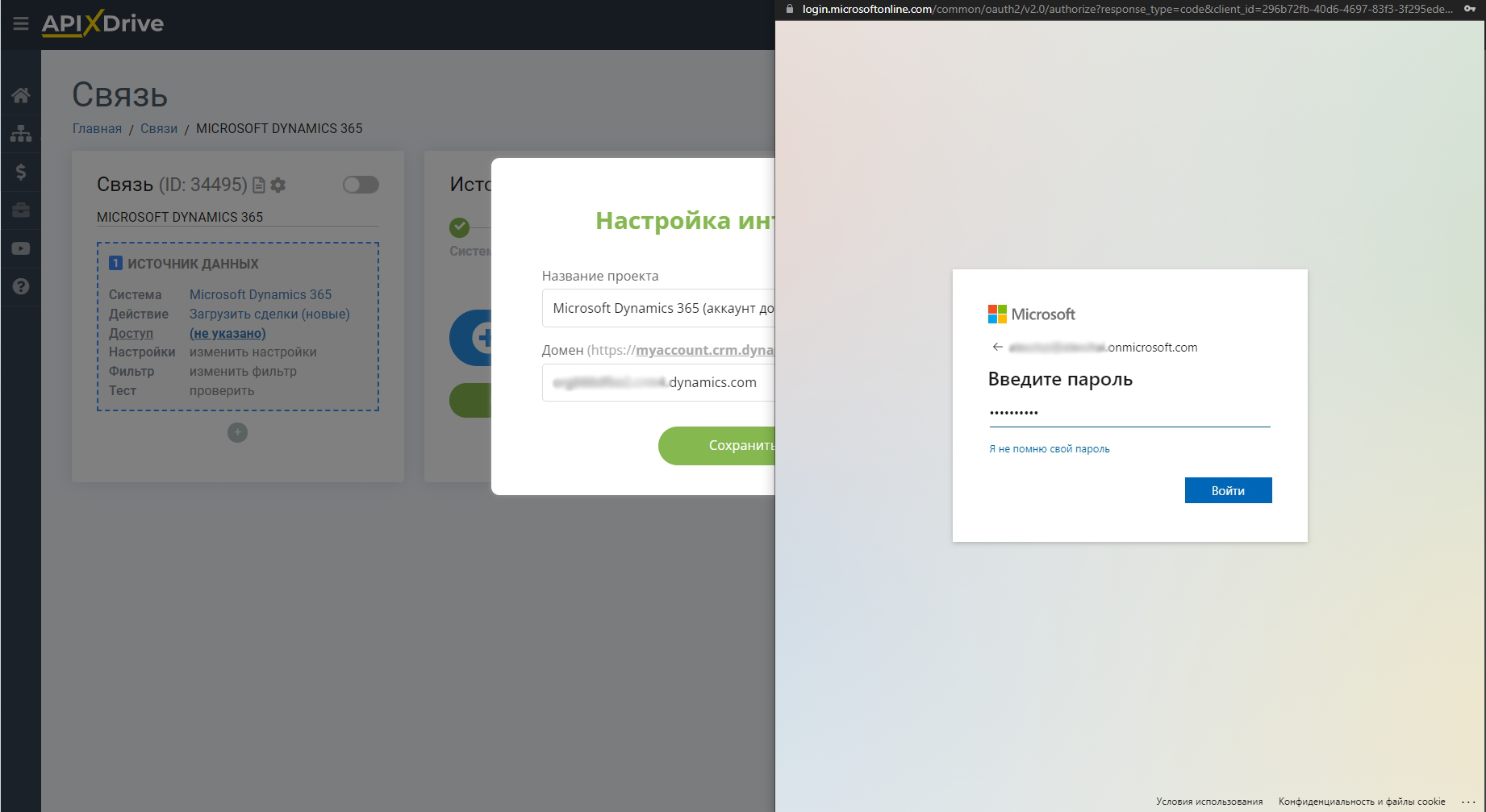
Task: Click the plus button below data source block
Action: coord(237,433)
